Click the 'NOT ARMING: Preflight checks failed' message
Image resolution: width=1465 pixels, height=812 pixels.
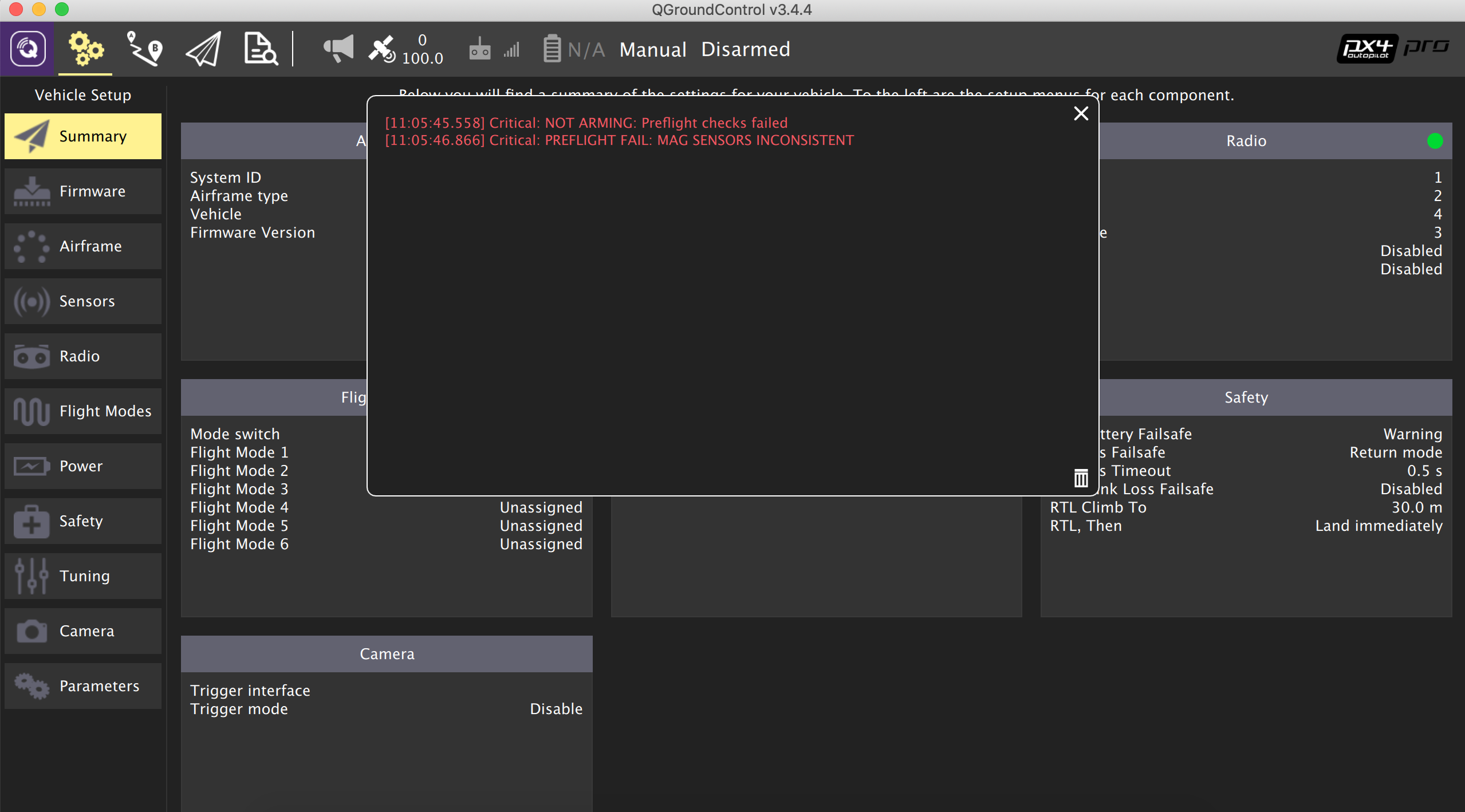click(586, 123)
